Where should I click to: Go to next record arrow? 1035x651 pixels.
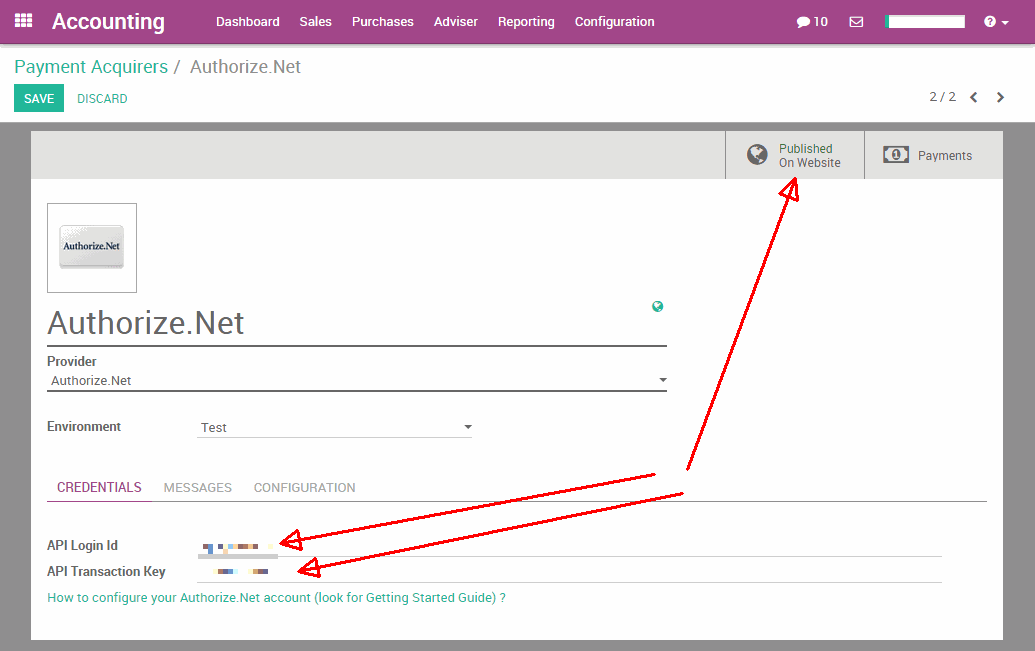(x=1000, y=98)
